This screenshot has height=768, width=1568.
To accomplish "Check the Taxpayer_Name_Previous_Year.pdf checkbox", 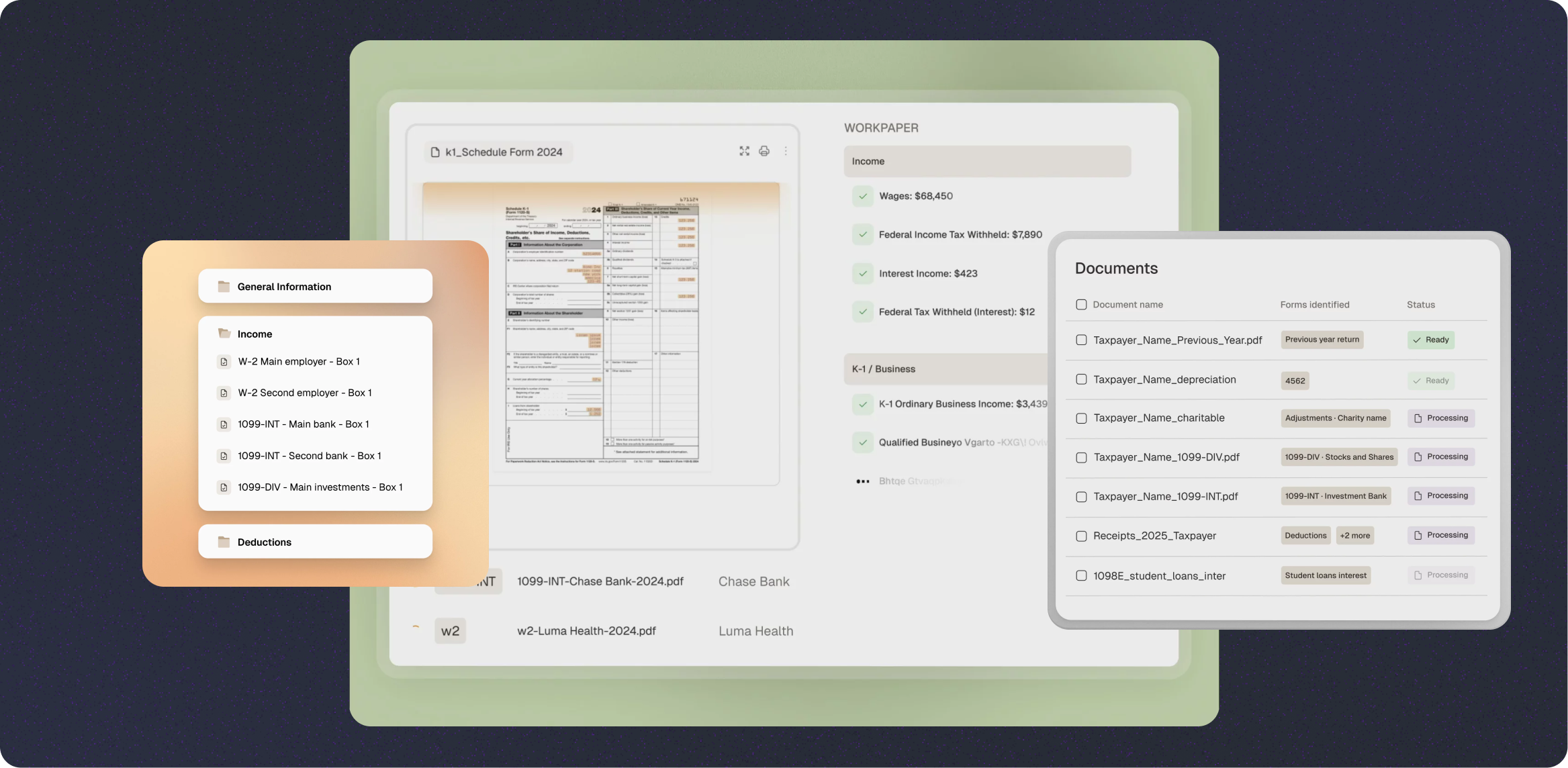I will pos(1081,340).
